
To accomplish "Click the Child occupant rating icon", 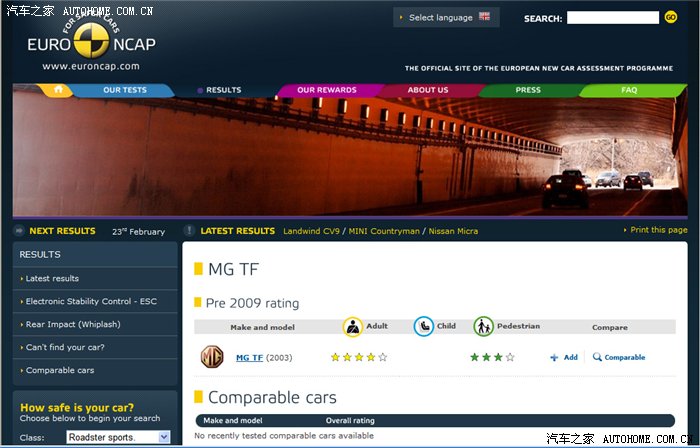I will (424, 327).
